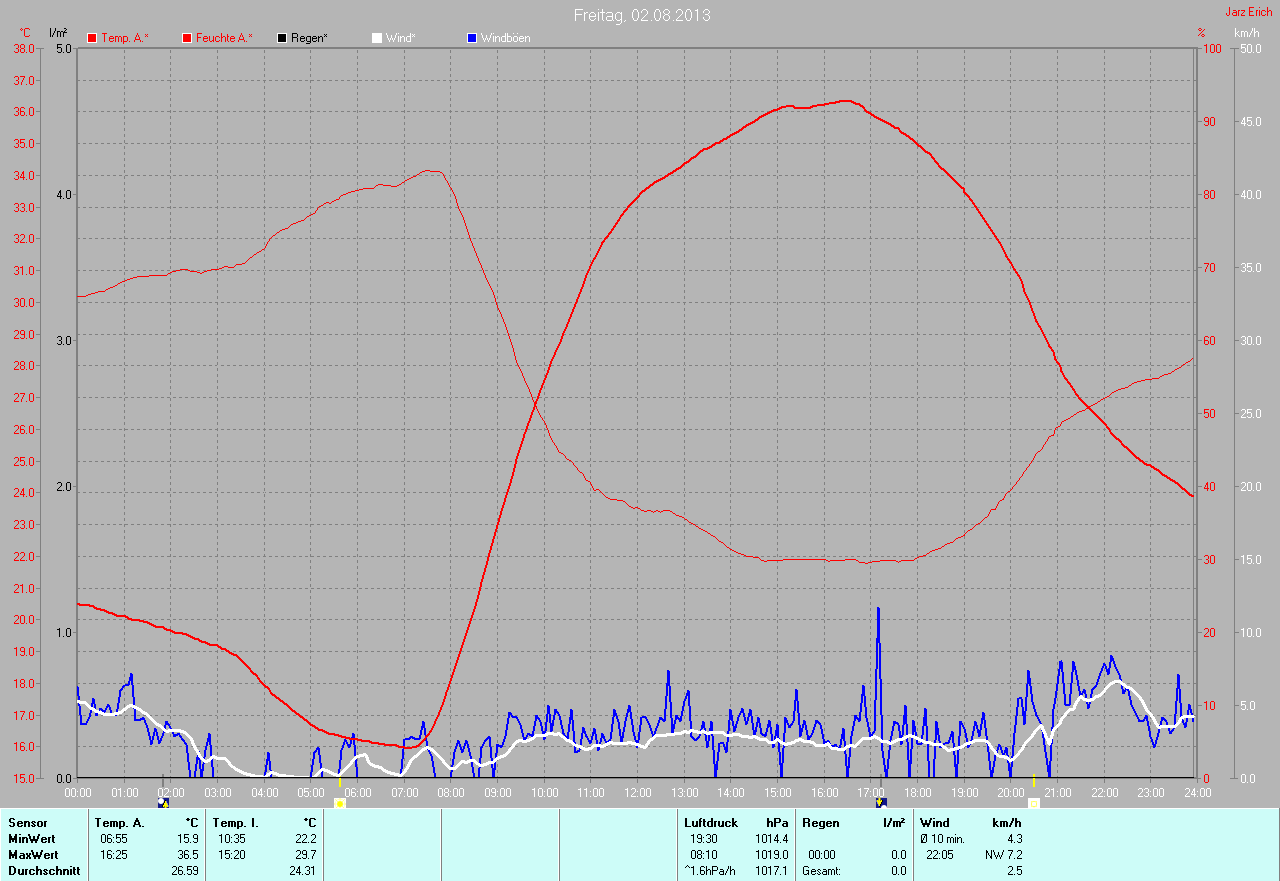Click the '18:00' label on the time axis
Image resolution: width=1280 pixels, height=881 pixels.
917,792
